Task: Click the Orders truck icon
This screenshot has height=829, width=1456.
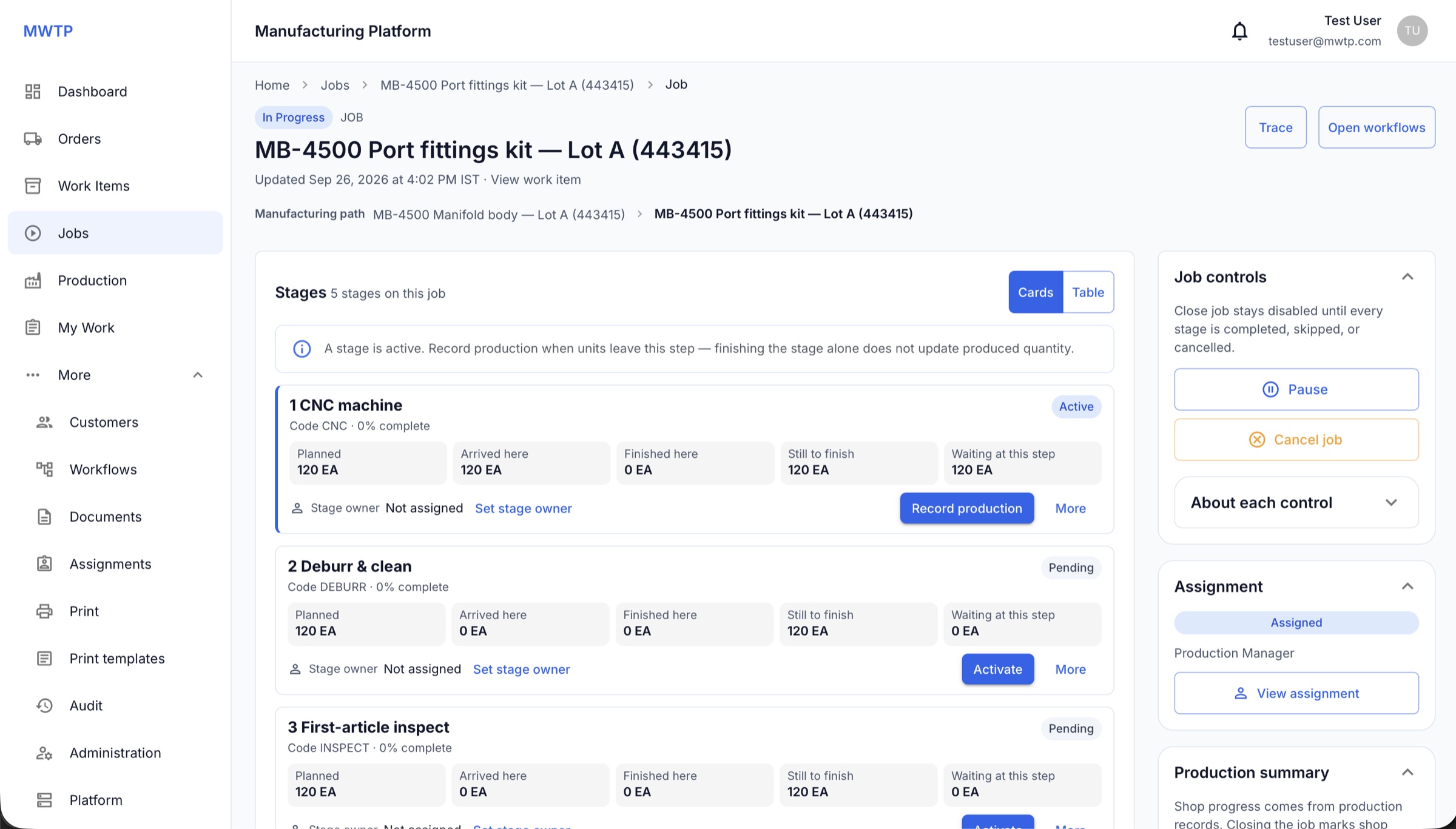Action: click(33, 139)
